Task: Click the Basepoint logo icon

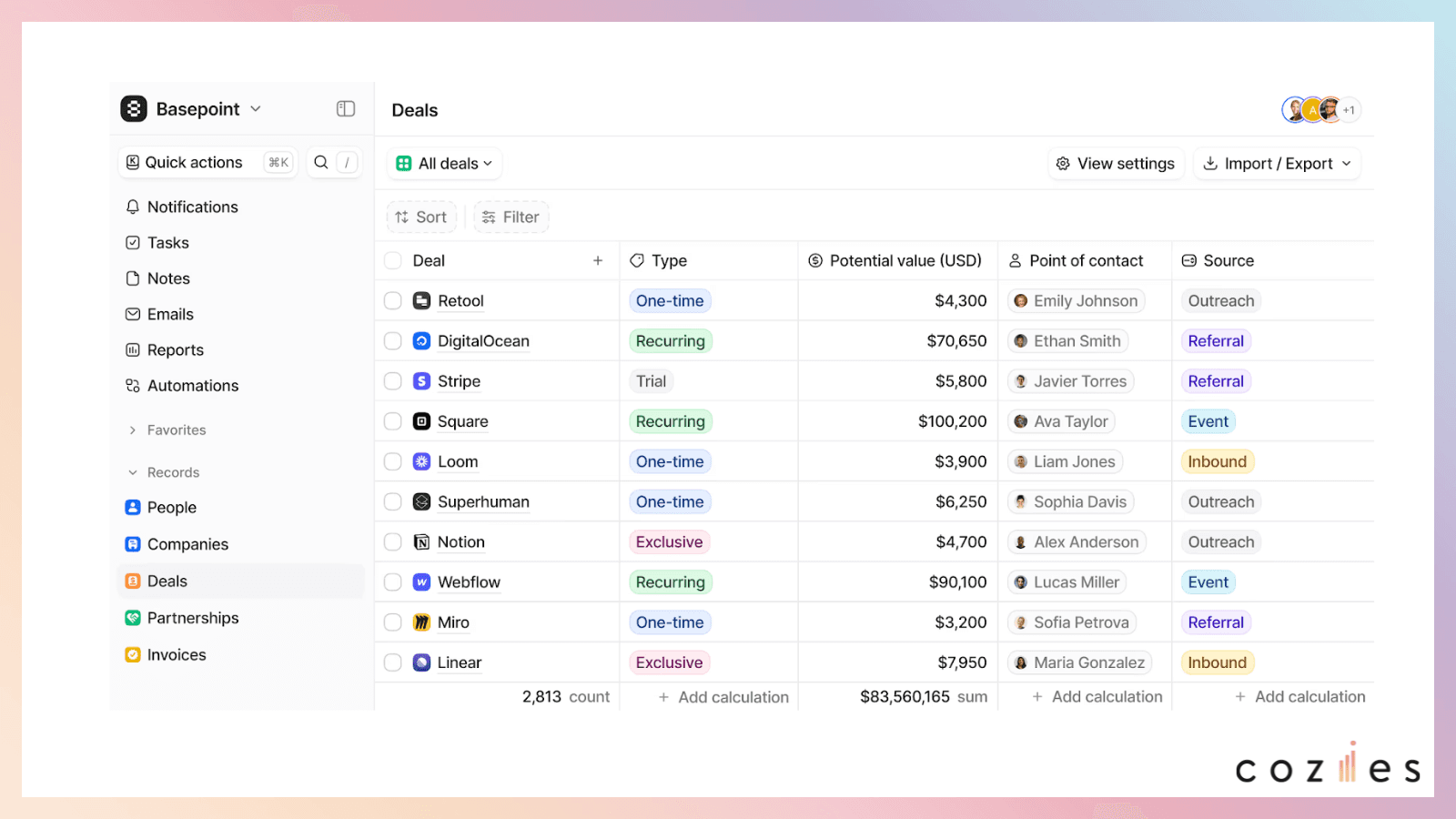Action: coord(134,109)
